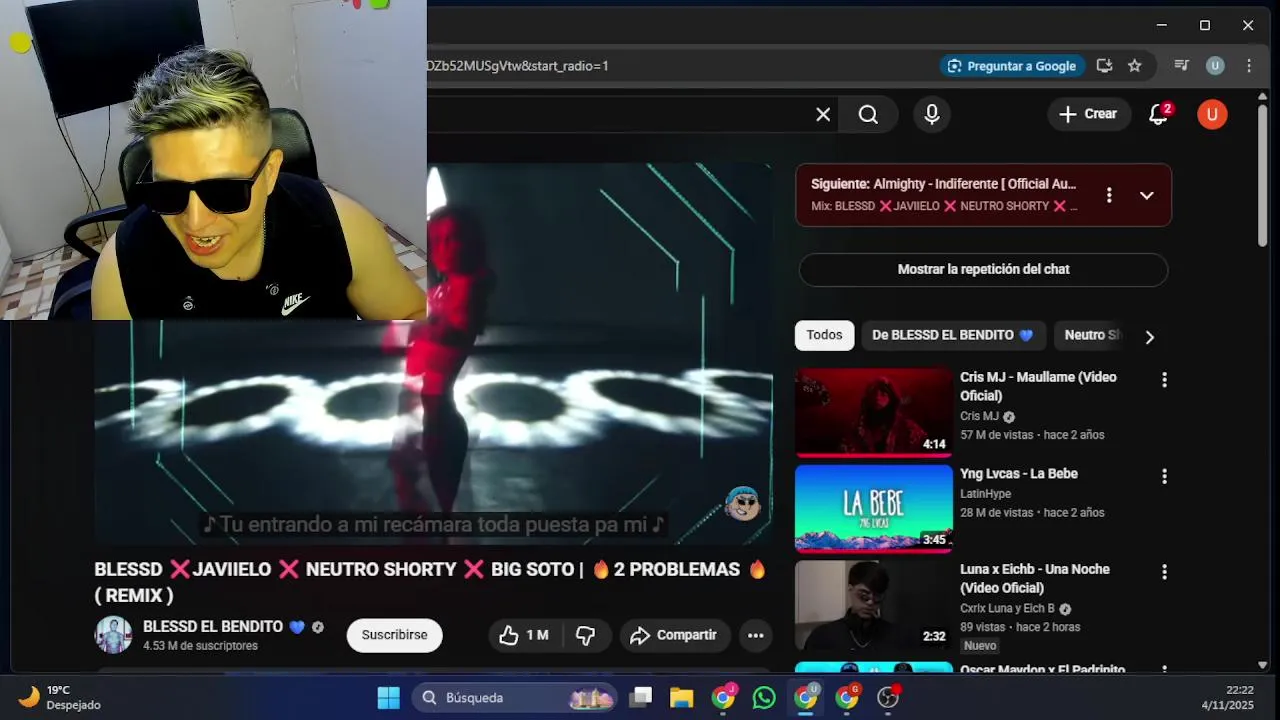
Task: Select De BLESSD EL BENDITO filter chip
Action: 953,335
